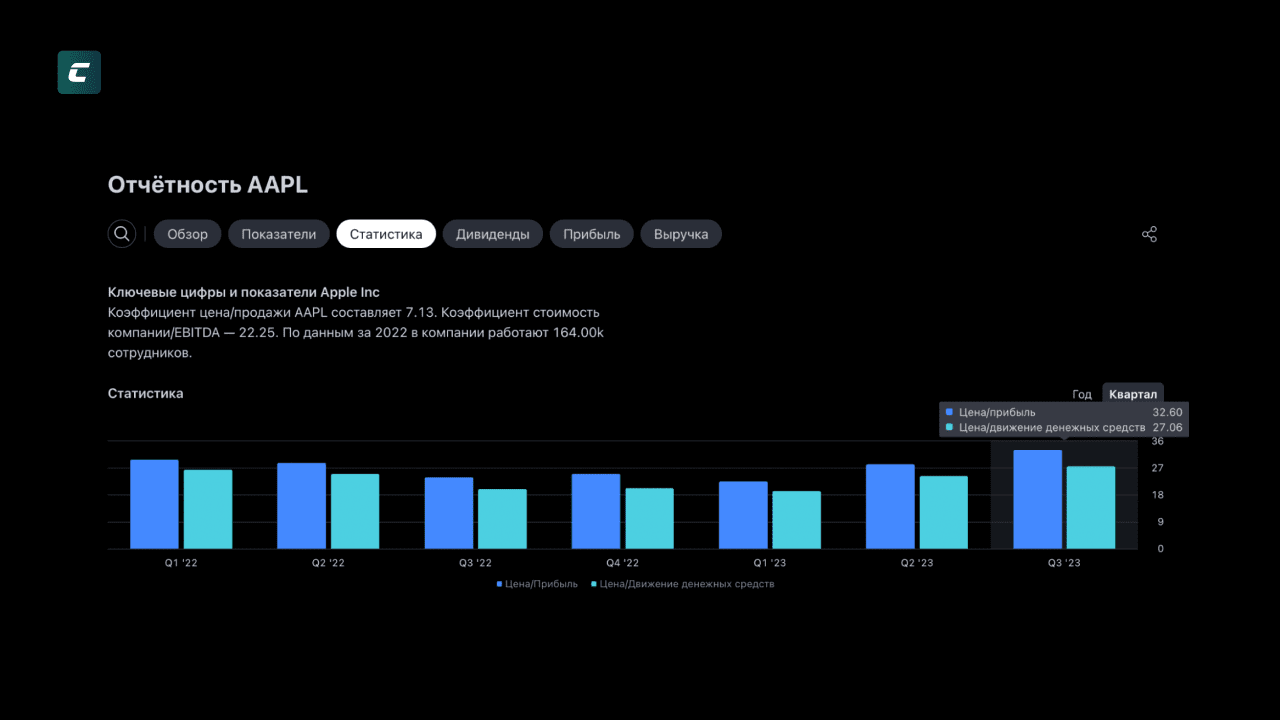
Task: Switch to the Обзор tab
Action: (188, 234)
